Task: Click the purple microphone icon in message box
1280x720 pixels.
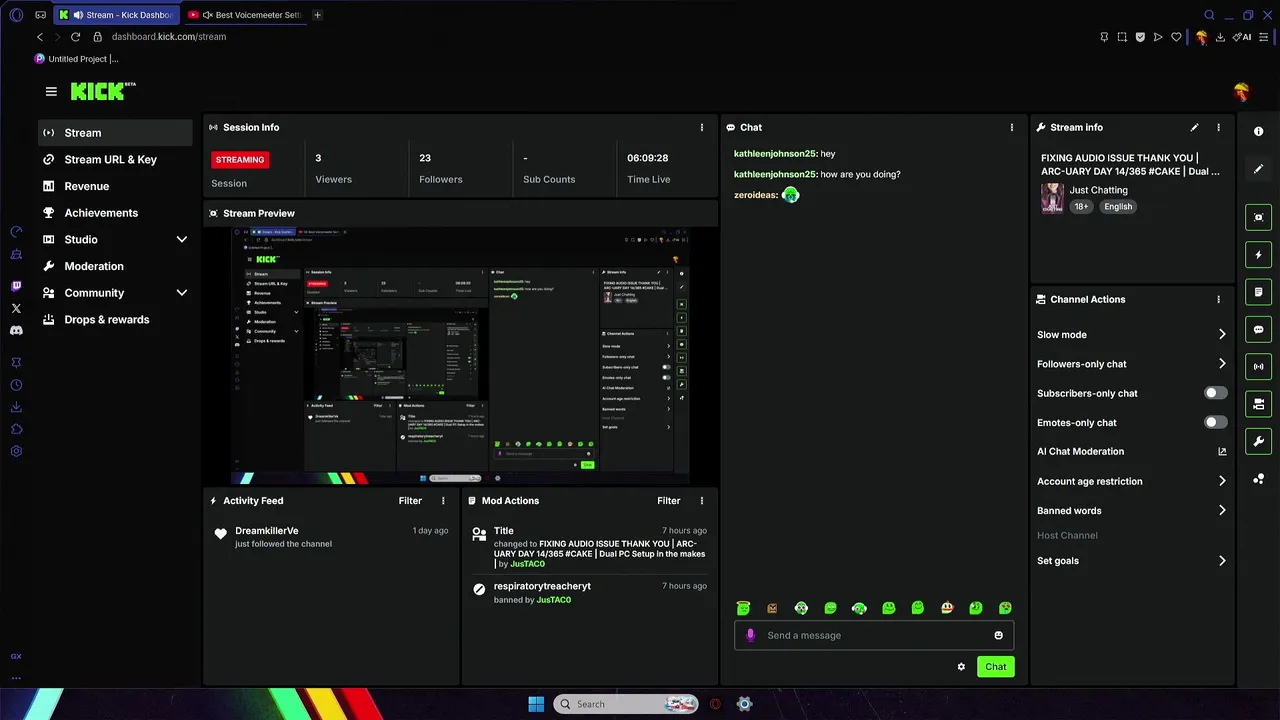Action: tap(750, 635)
